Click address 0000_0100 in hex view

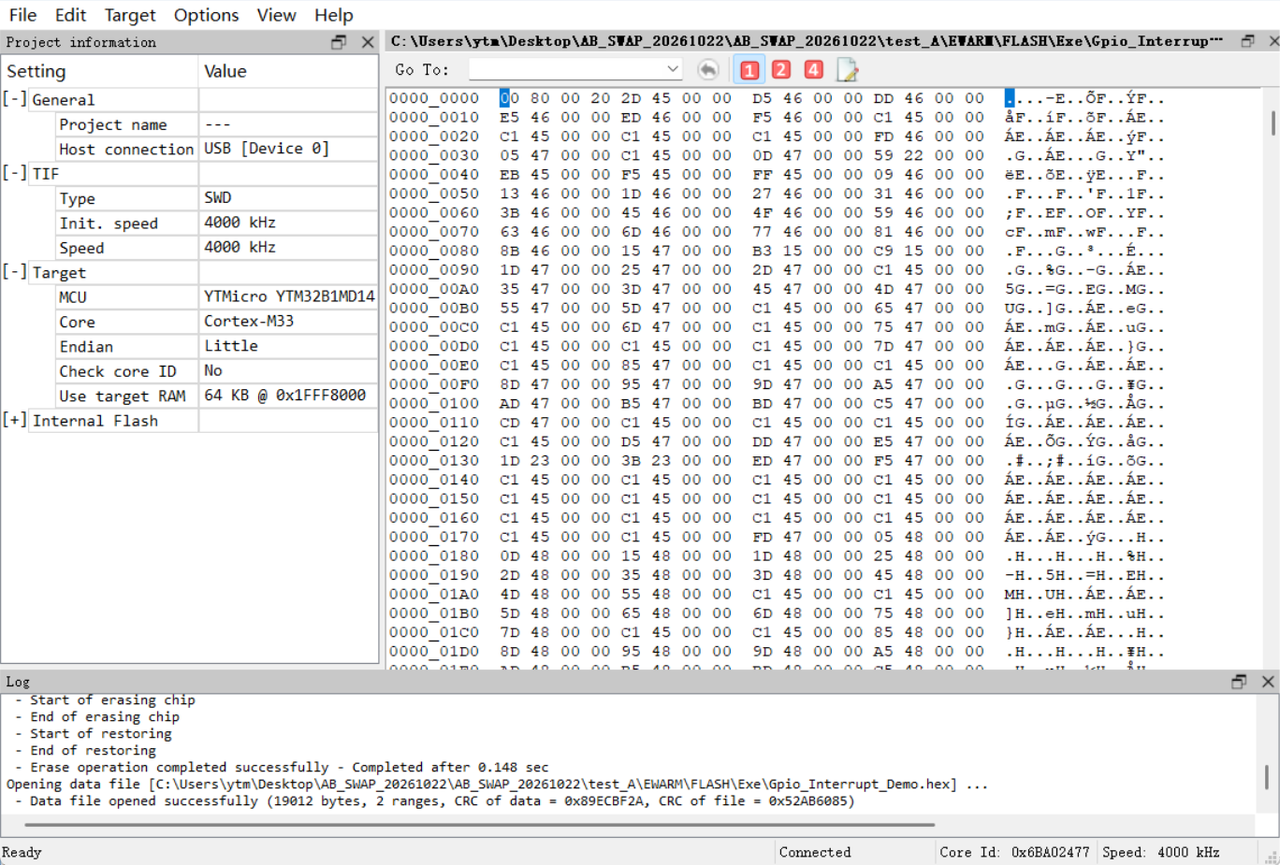[x=434, y=403]
